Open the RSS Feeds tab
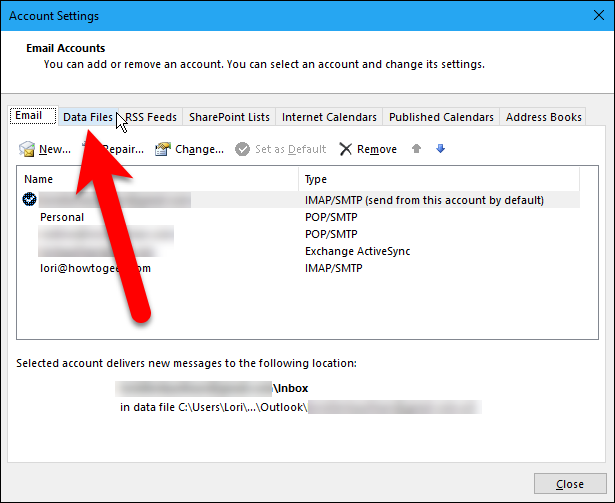This screenshot has width=615, height=503. [x=151, y=117]
